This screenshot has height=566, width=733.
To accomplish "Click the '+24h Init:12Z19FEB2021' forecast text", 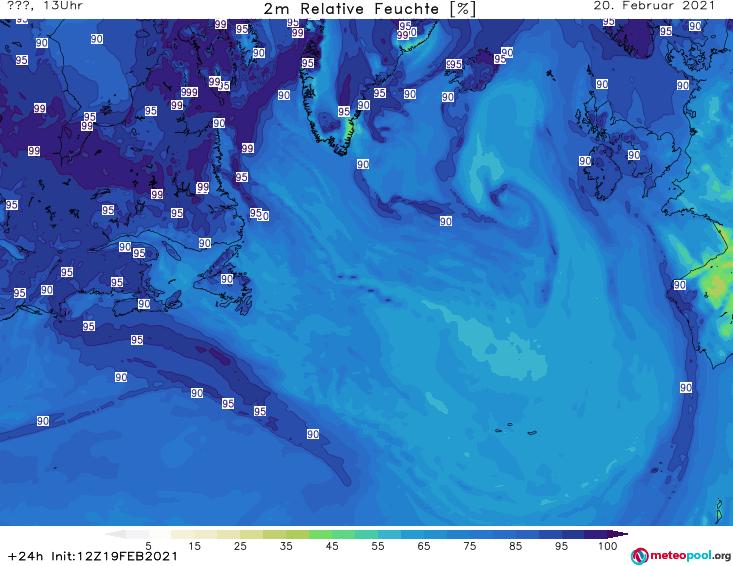I will pyautogui.click(x=93, y=556).
